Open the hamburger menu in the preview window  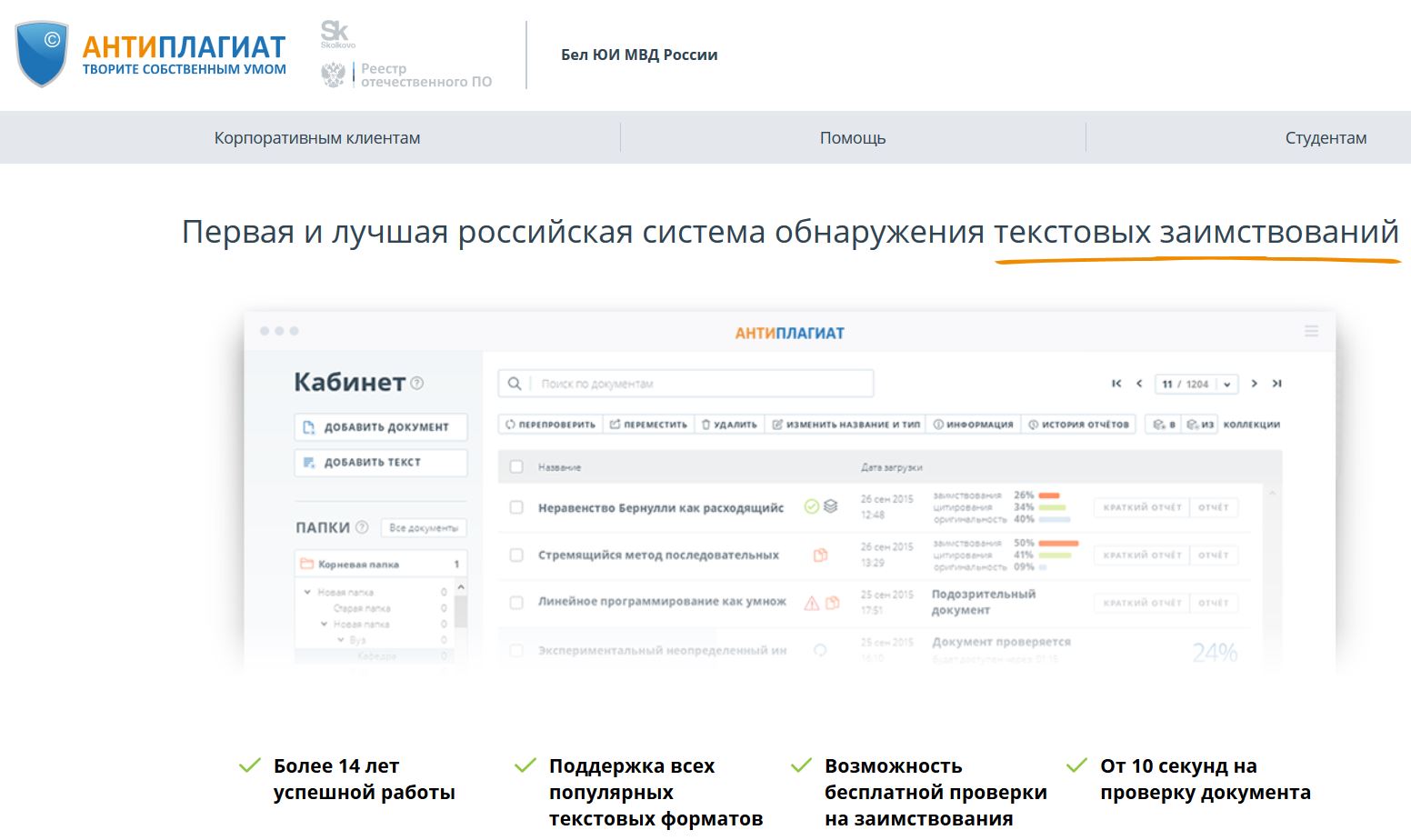coord(1311,332)
